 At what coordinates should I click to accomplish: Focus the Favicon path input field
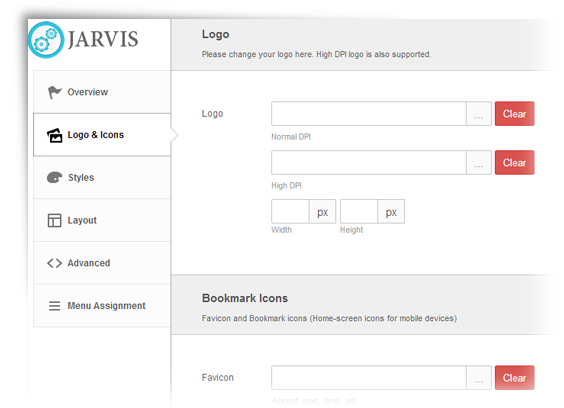pos(369,378)
